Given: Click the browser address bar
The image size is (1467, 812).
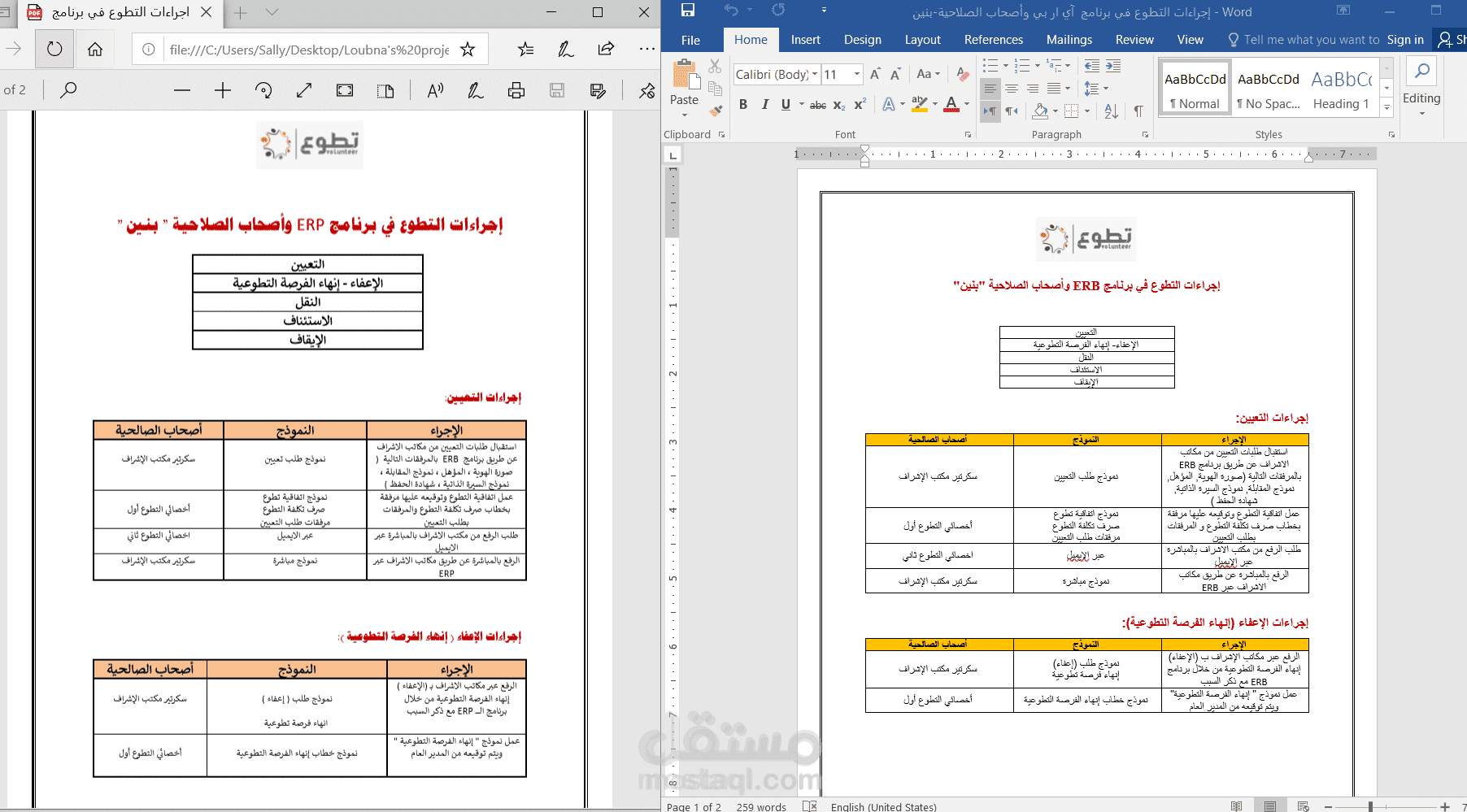Looking at the screenshot, I should [x=309, y=50].
